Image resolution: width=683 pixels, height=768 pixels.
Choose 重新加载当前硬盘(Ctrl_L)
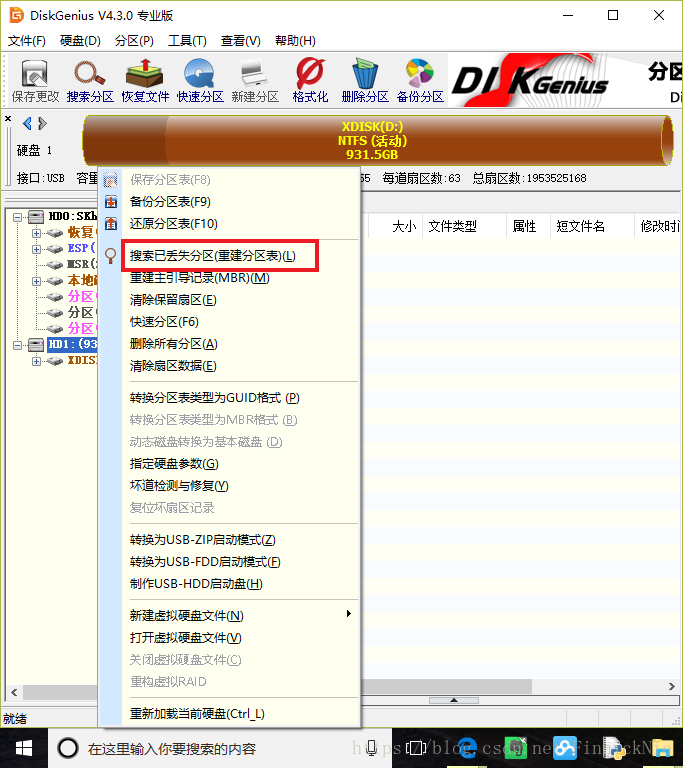[x=197, y=714]
